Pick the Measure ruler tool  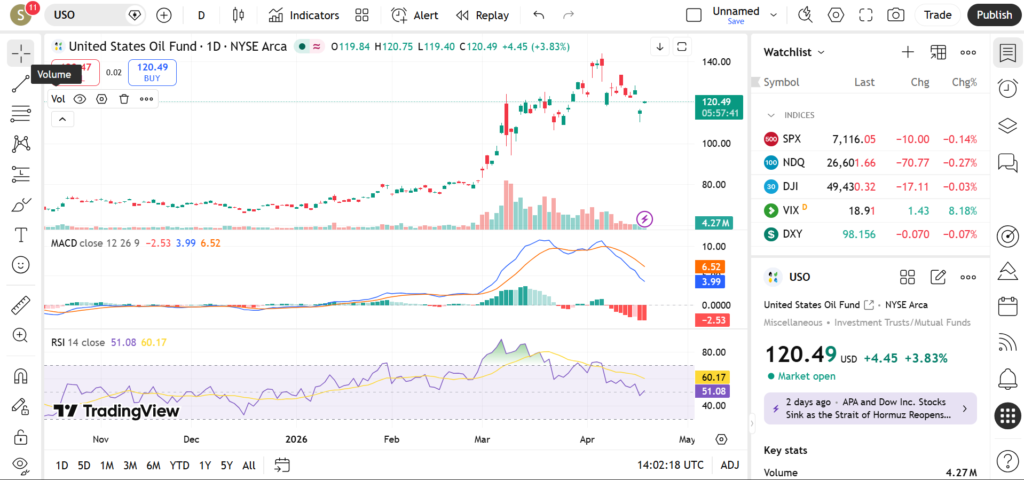tap(20, 305)
